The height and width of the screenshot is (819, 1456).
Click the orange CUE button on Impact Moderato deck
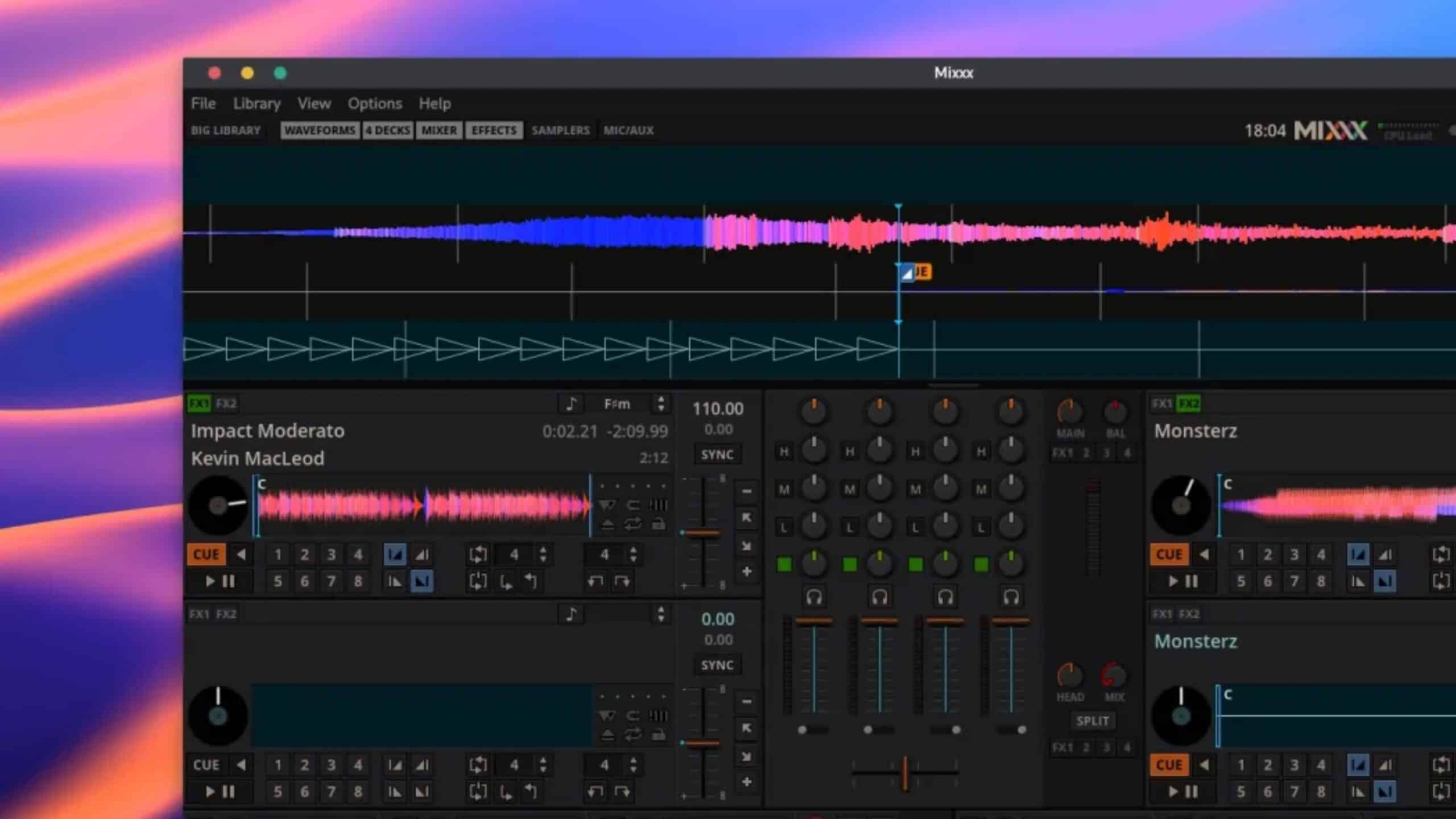click(x=206, y=554)
